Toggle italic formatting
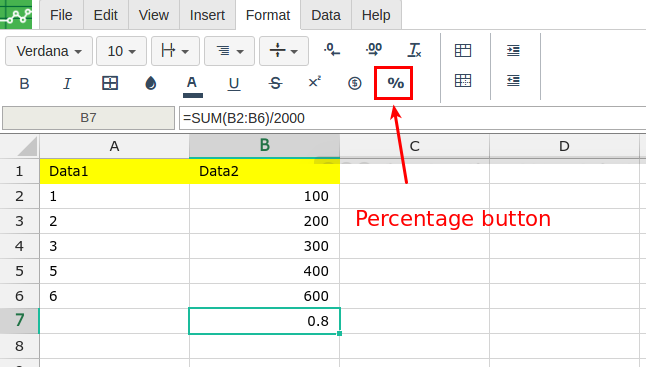This screenshot has width=646, height=367. 67,84
